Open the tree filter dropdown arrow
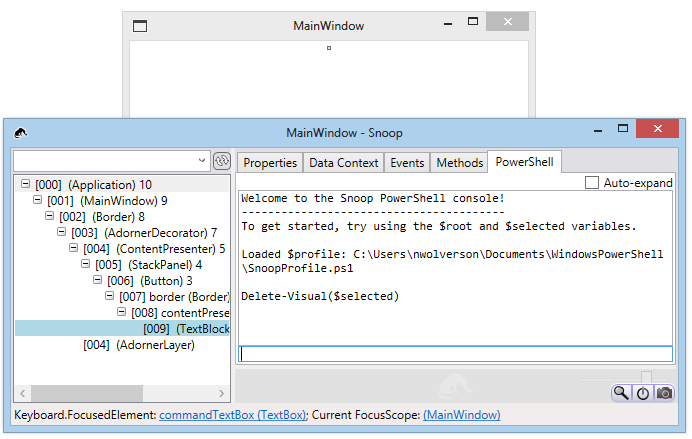Viewport: 692px width, 439px height. point(202,161)
